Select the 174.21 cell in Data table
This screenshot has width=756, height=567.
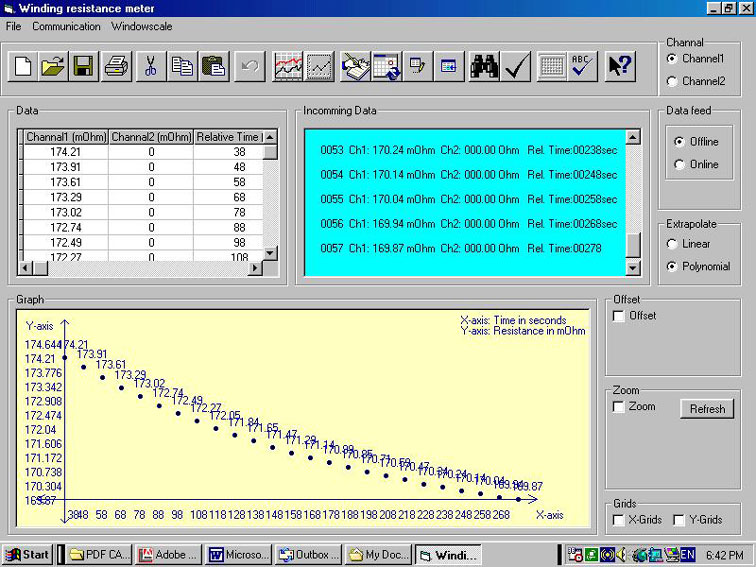(66, 152)
